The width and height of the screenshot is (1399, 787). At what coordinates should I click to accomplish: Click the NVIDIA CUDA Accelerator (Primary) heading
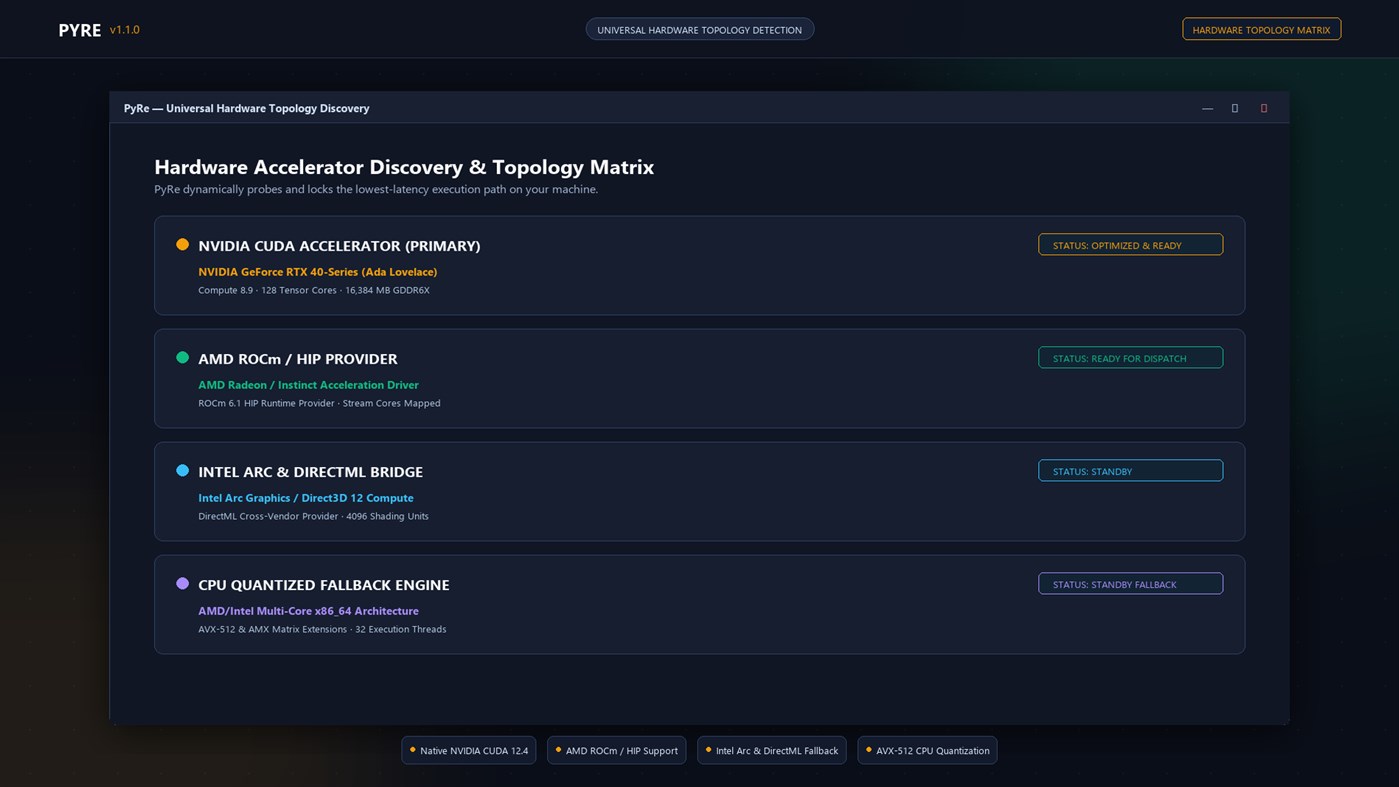tap(339, 246)
